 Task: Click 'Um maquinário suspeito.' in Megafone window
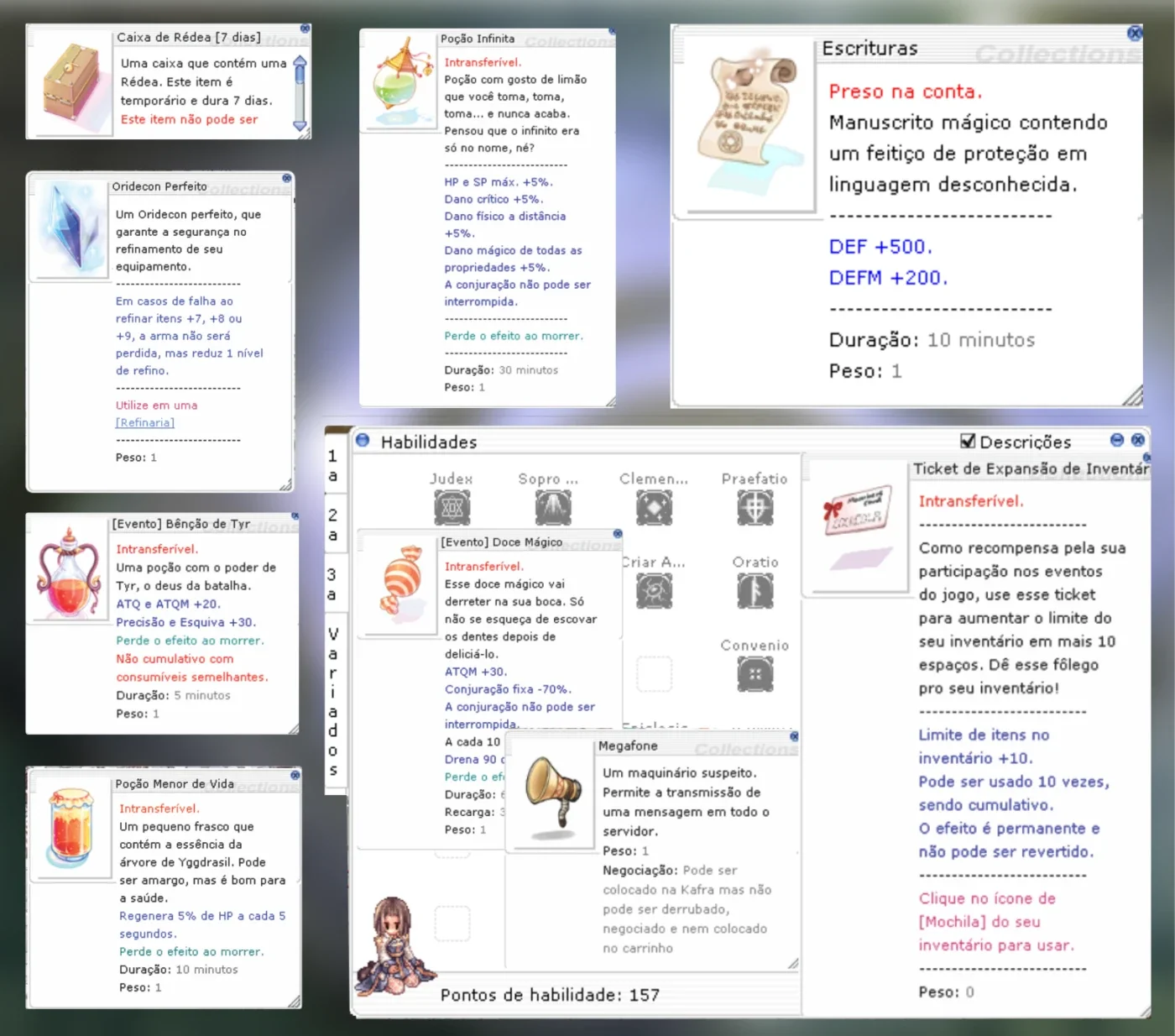click(680, 773)
